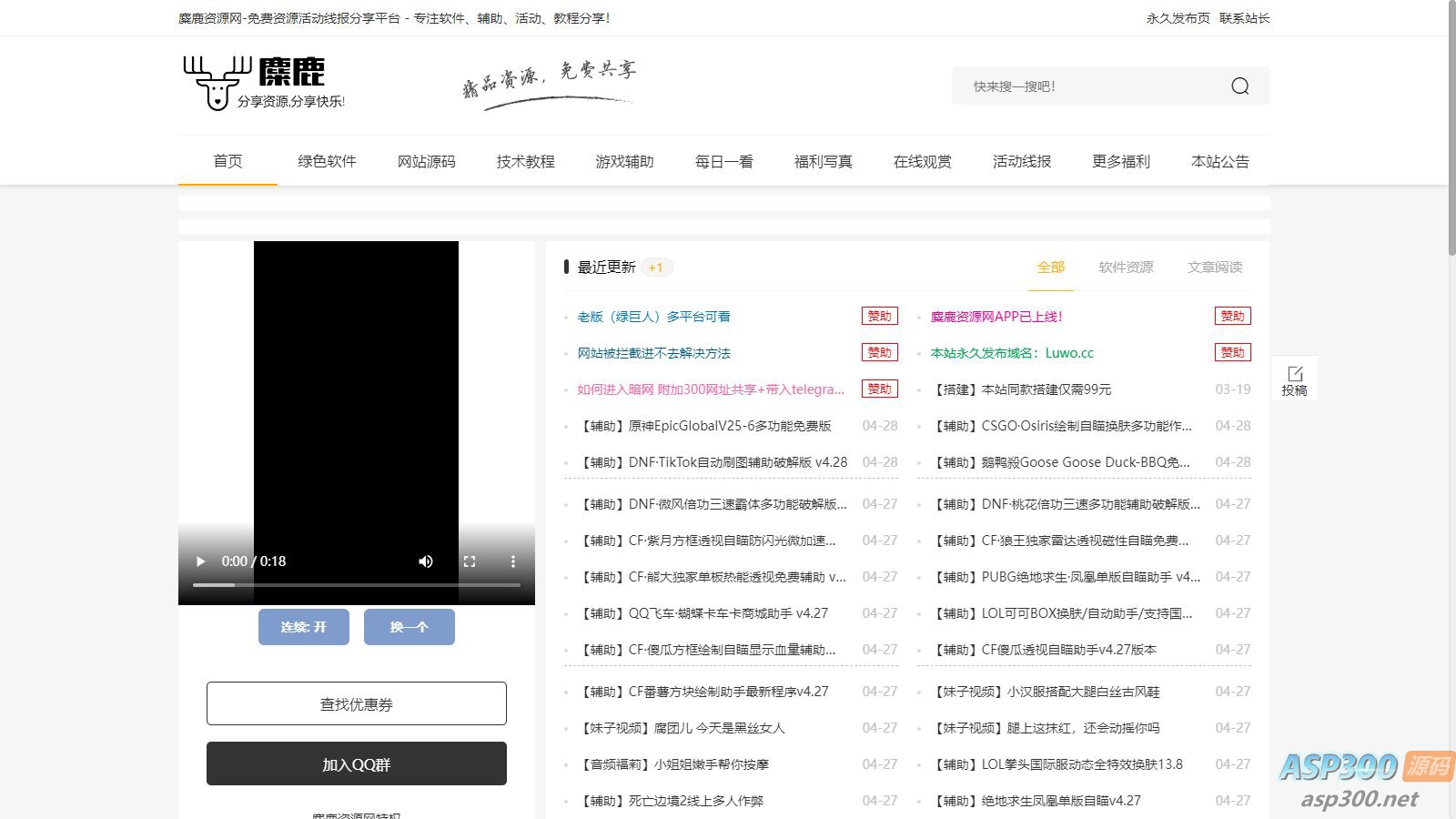The image size is (1456, 819).
Task: Open the 游戏辅助 navigation menu
Action: click(x=624, y=161)
